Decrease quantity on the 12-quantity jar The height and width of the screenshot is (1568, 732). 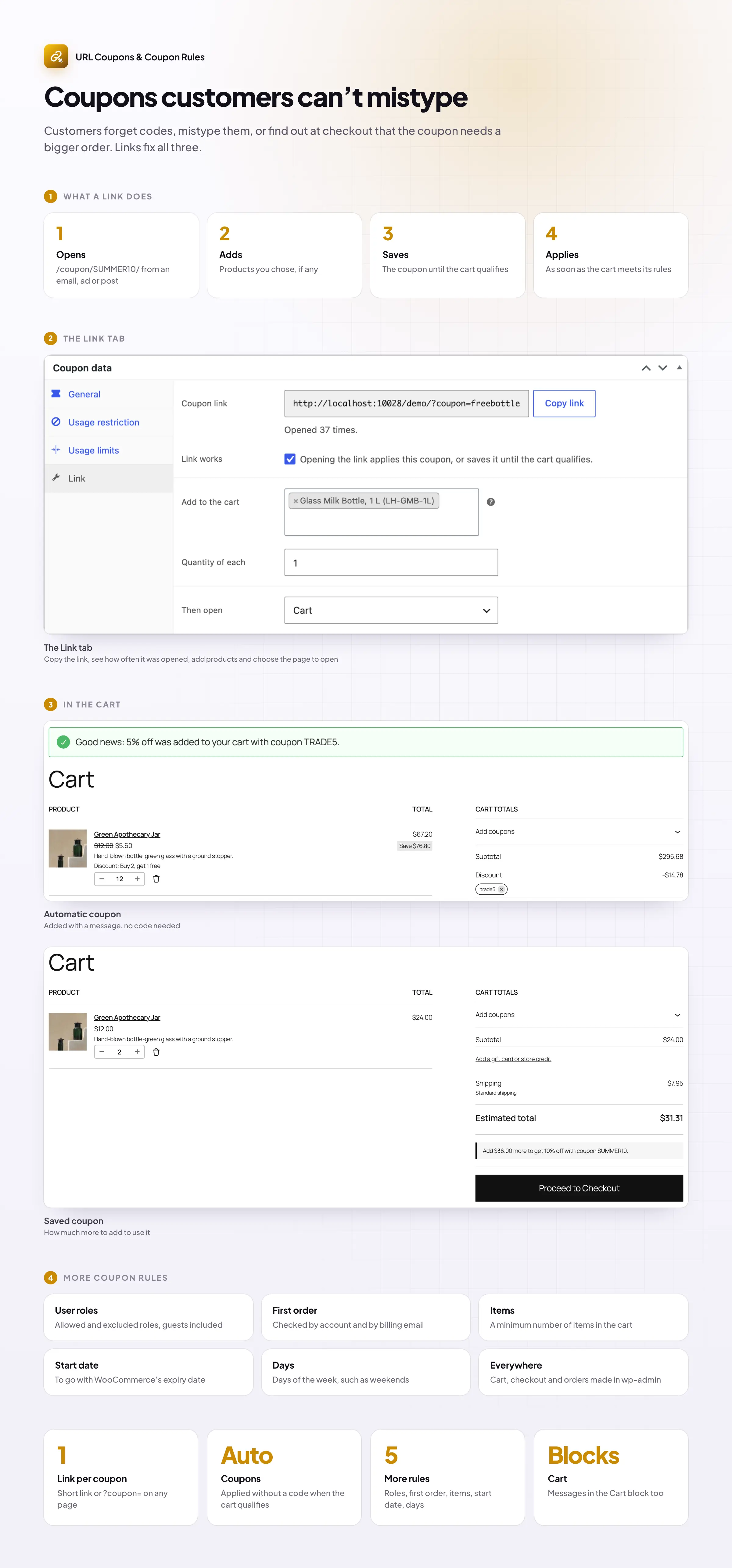102,879
